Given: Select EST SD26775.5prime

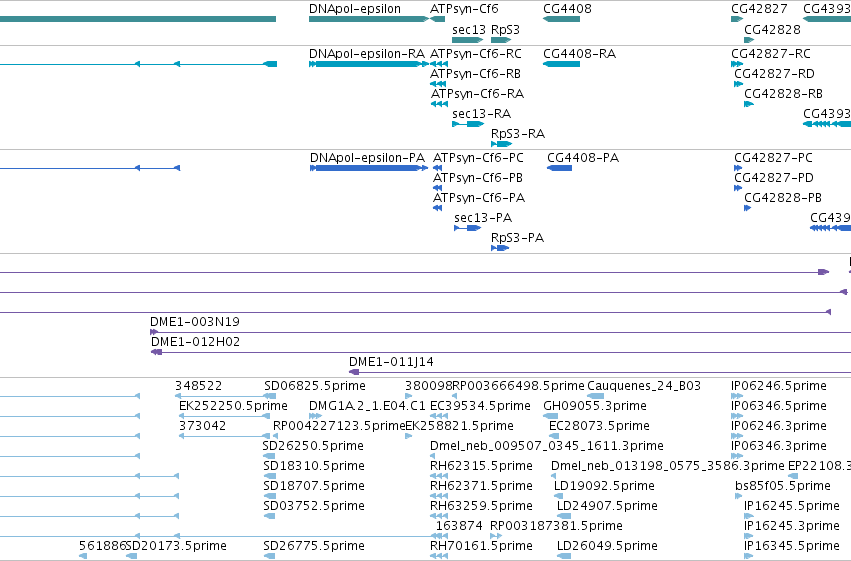Looking at the screenshot, I should [x=269, y=557].
